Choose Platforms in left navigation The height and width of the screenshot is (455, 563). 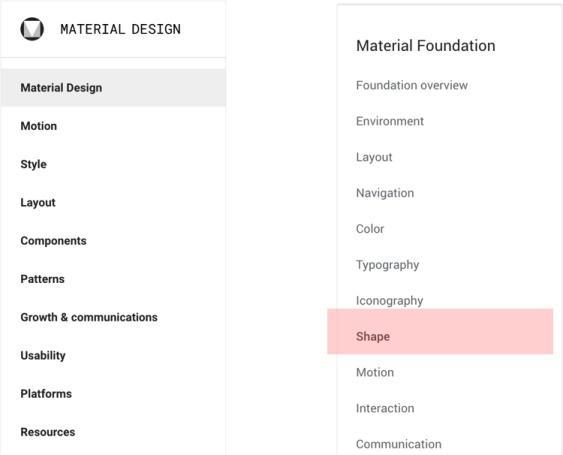(46, 394)
